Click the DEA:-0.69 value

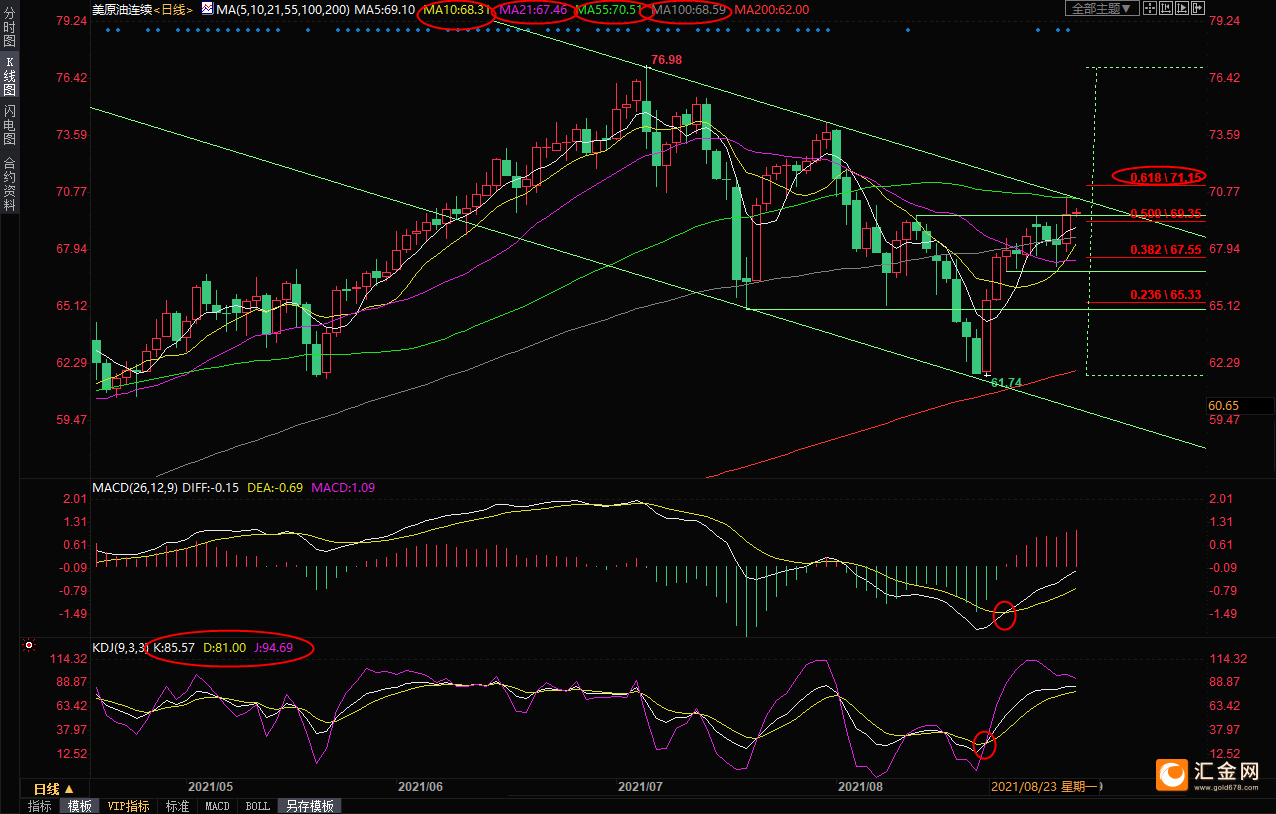coord(275,487)
